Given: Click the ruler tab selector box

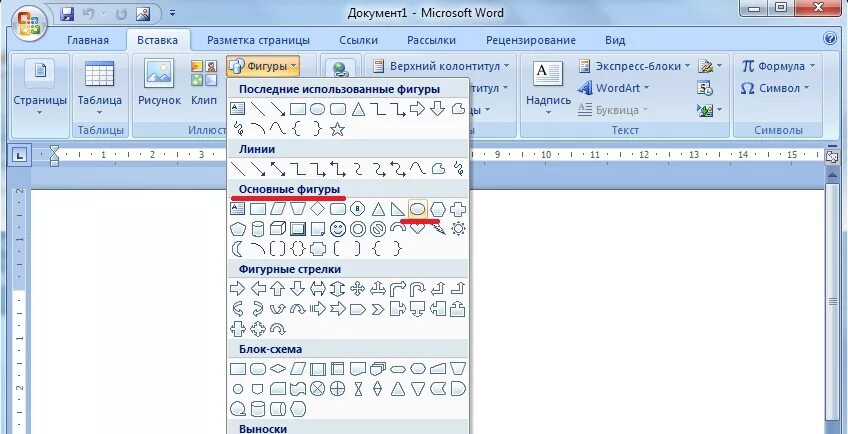Looking at the screenshot, I should click(x=19, y=156).
